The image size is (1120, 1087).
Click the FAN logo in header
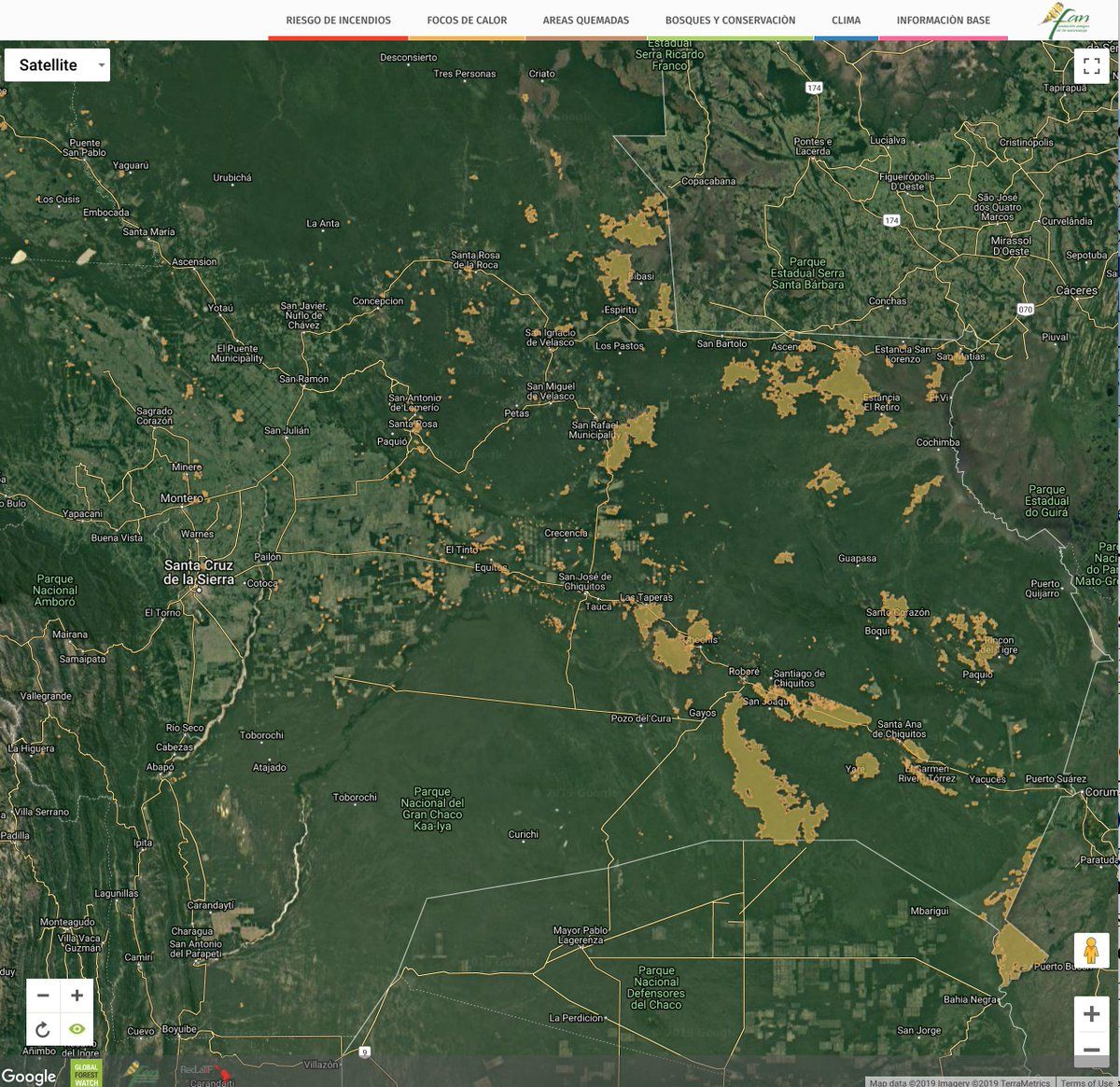(1063, 21)
